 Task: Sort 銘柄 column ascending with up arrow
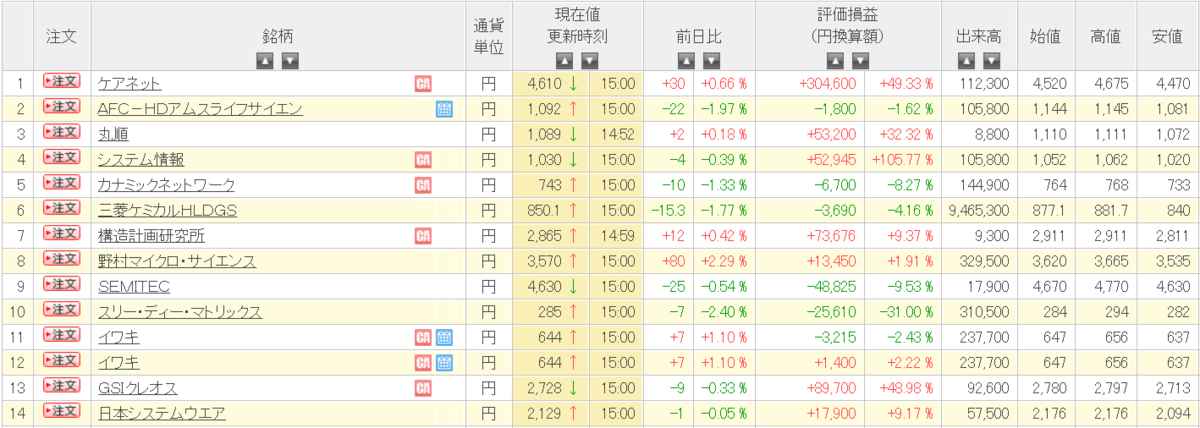265,60
